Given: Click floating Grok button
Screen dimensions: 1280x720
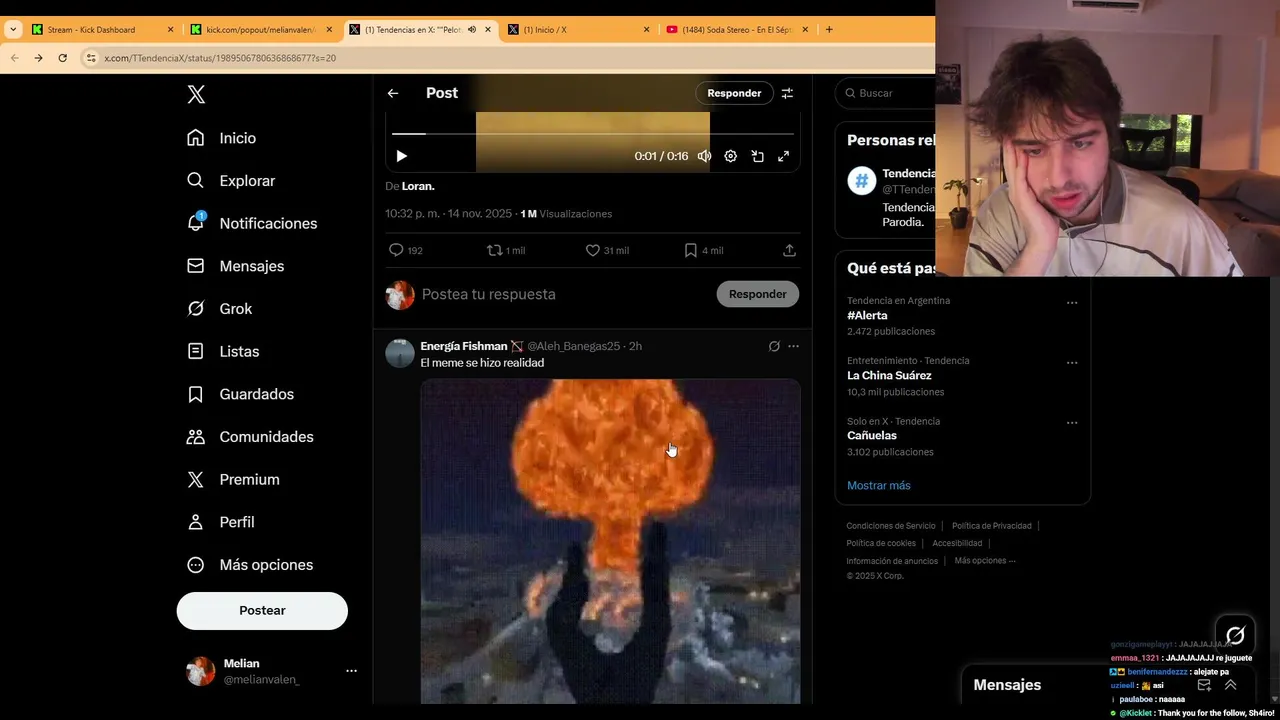Looking at the screenshot, I should [1235, 635].
